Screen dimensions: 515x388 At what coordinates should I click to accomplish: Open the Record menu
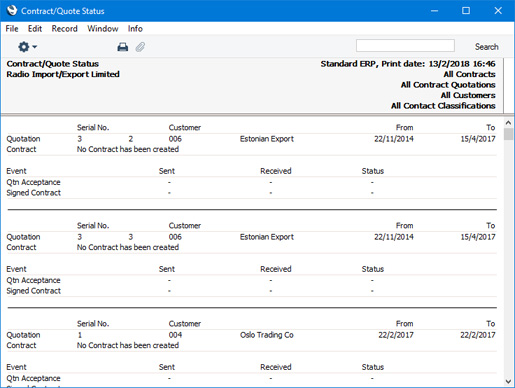pyautogui.click(x=64, y=29)
